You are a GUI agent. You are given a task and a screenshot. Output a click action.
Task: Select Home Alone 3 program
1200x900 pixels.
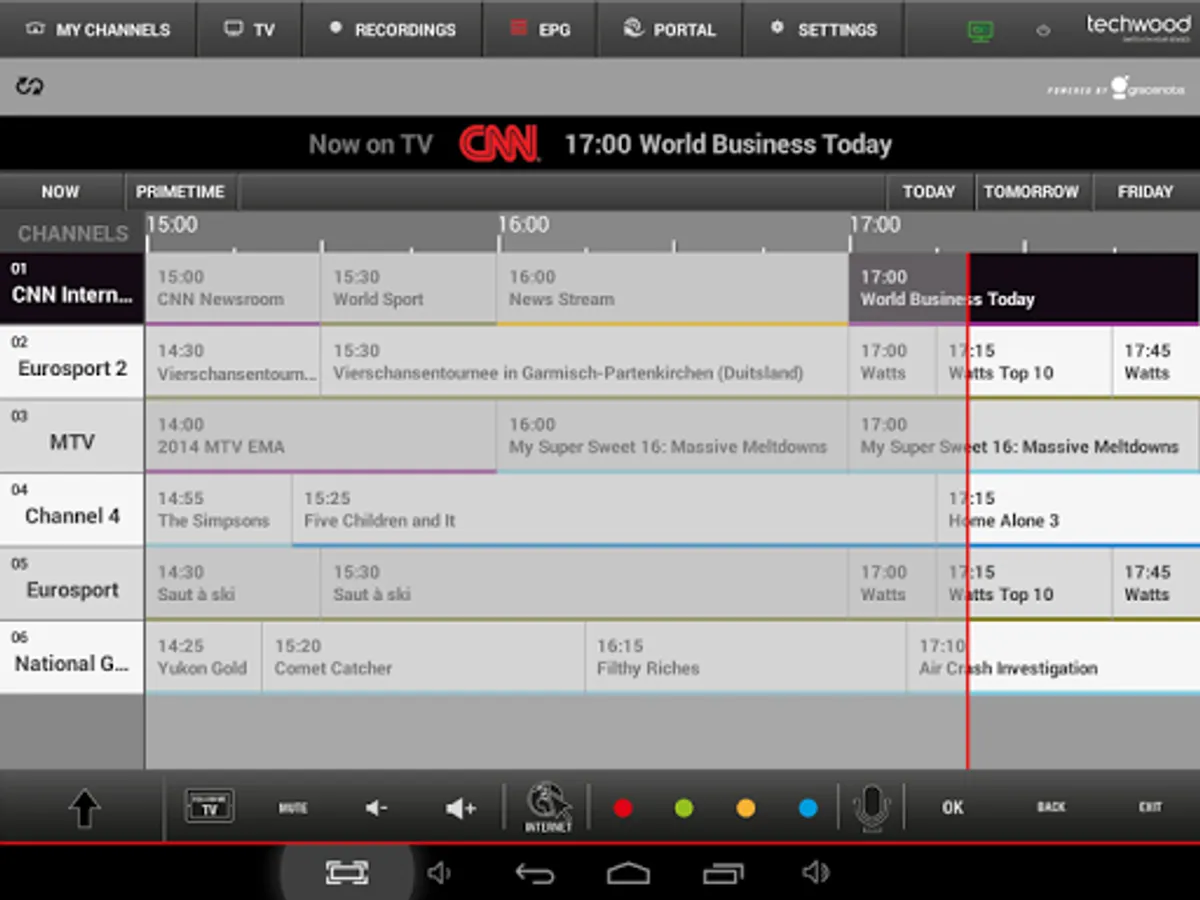click(1068, 510)
